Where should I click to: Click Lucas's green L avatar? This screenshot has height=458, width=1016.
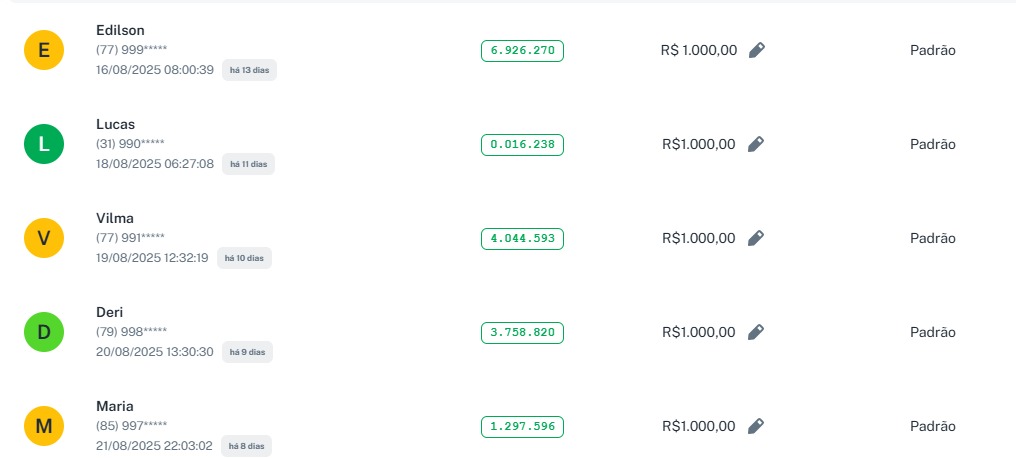click(x=44, y=144)
